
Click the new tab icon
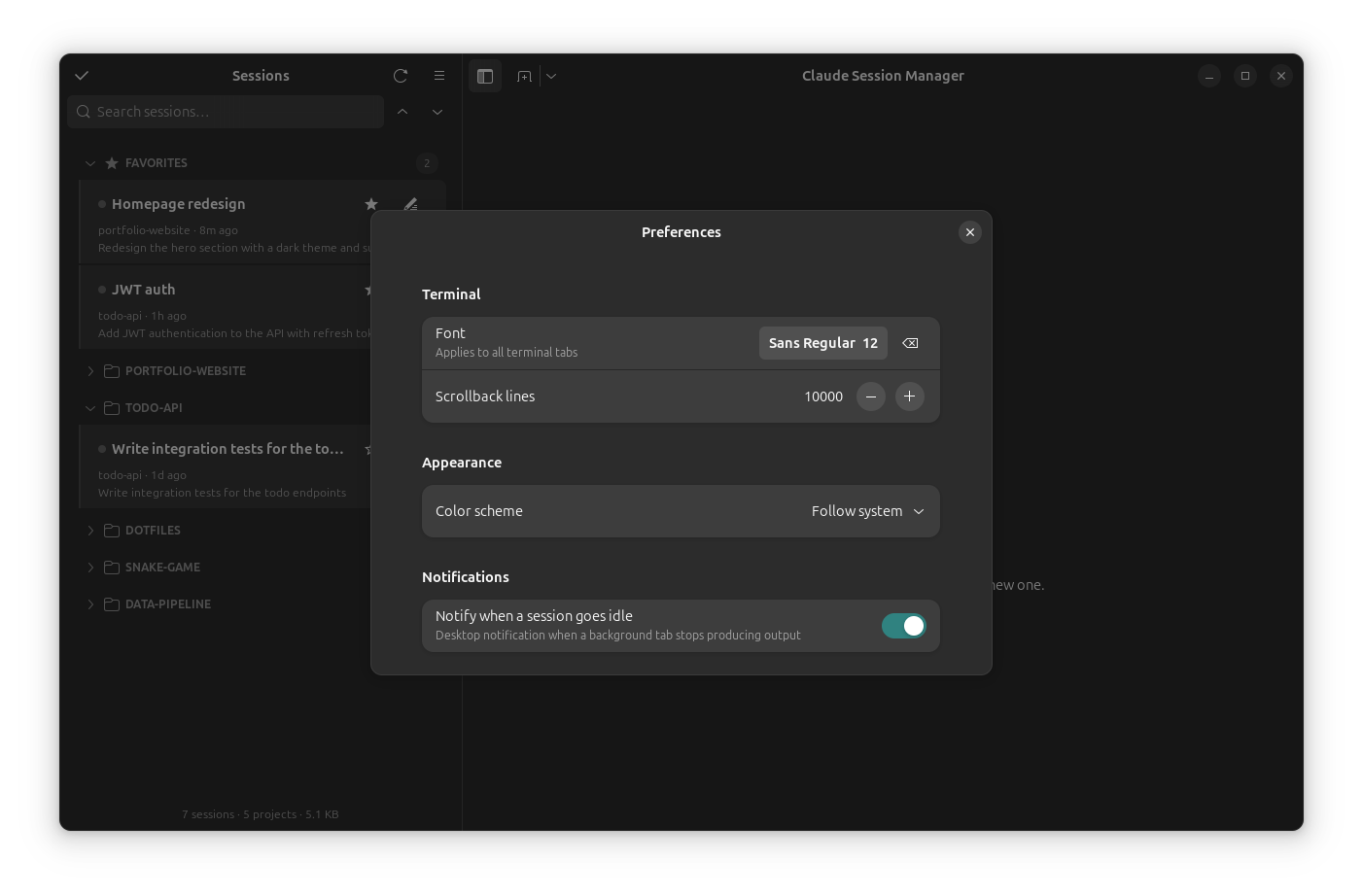click(524, 76)
